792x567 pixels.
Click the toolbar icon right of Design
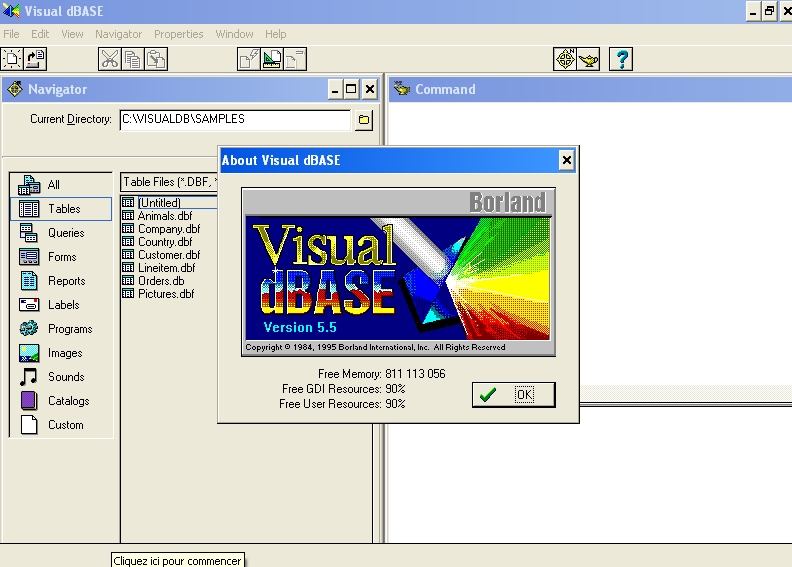pyautogui.click(x=295, y=59)
